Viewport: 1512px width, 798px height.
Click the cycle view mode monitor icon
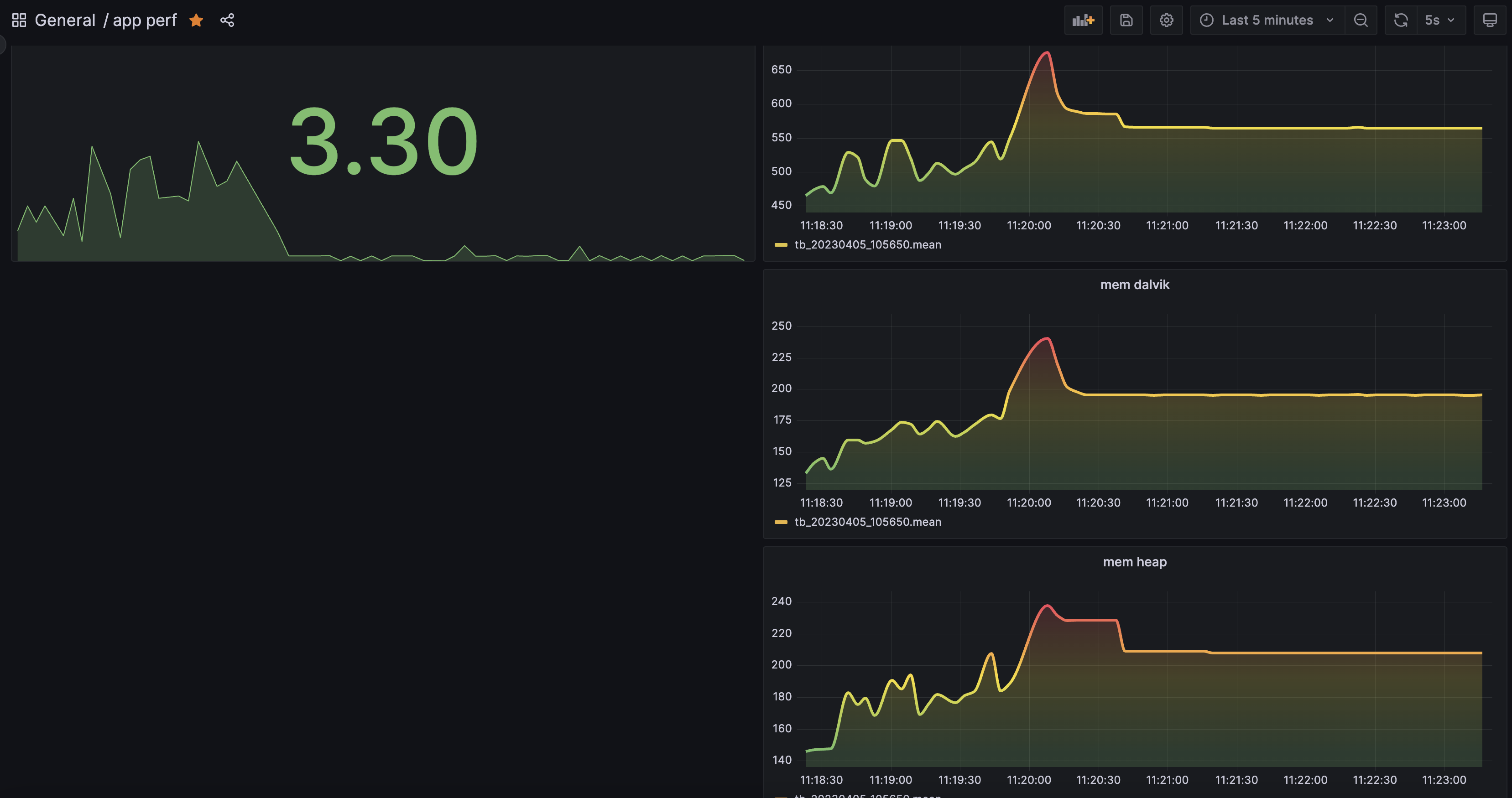1490,21
